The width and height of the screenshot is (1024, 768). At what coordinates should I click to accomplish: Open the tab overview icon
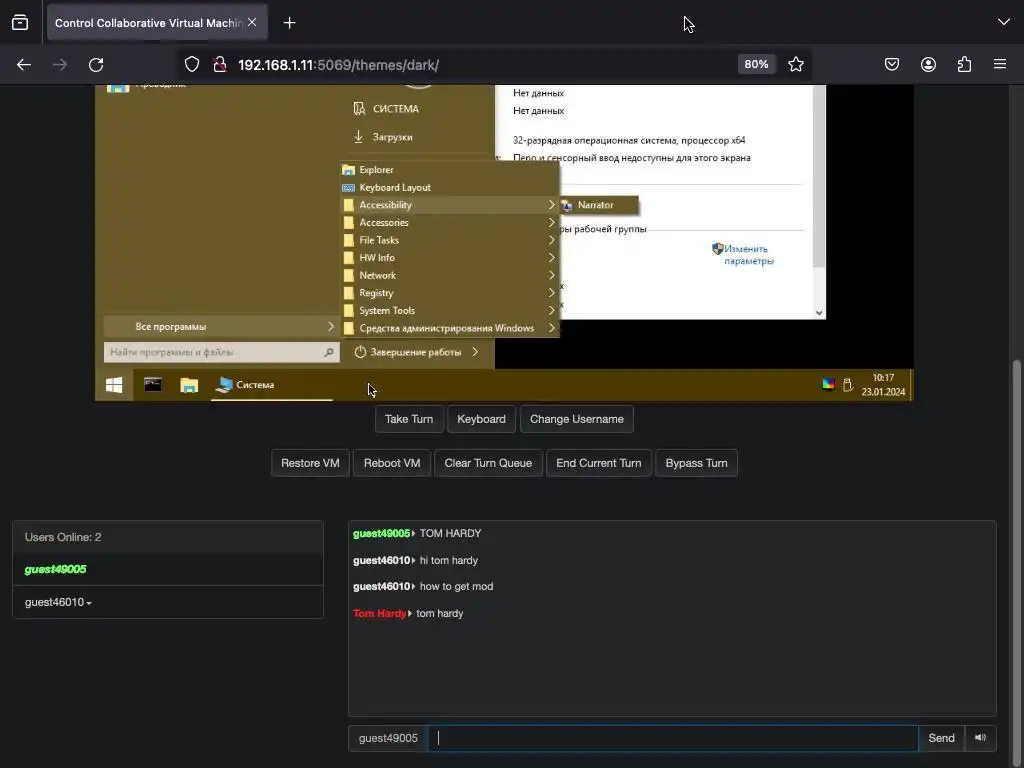coord(20,23)
